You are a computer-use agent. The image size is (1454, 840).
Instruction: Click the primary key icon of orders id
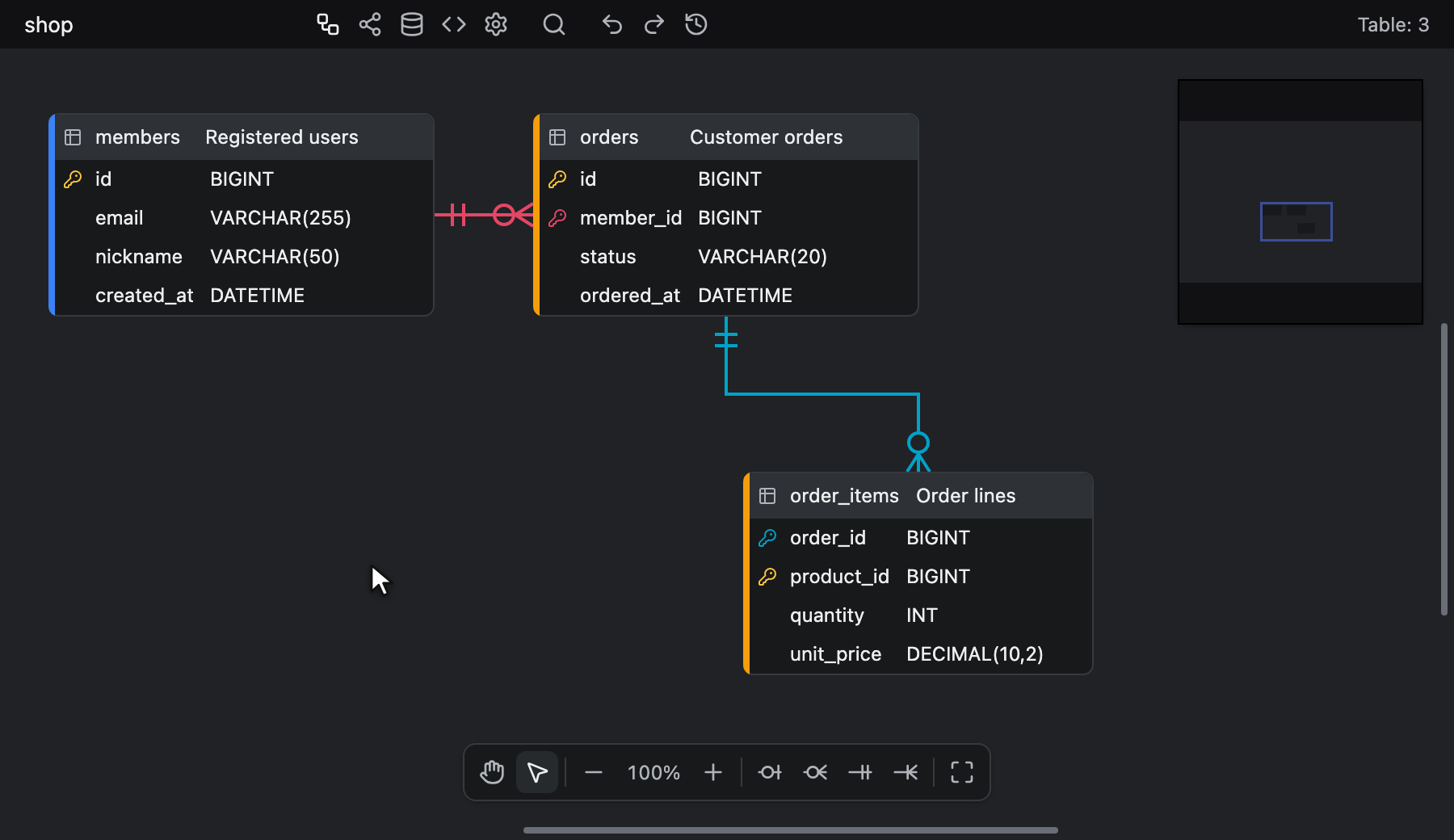point(557,179)
